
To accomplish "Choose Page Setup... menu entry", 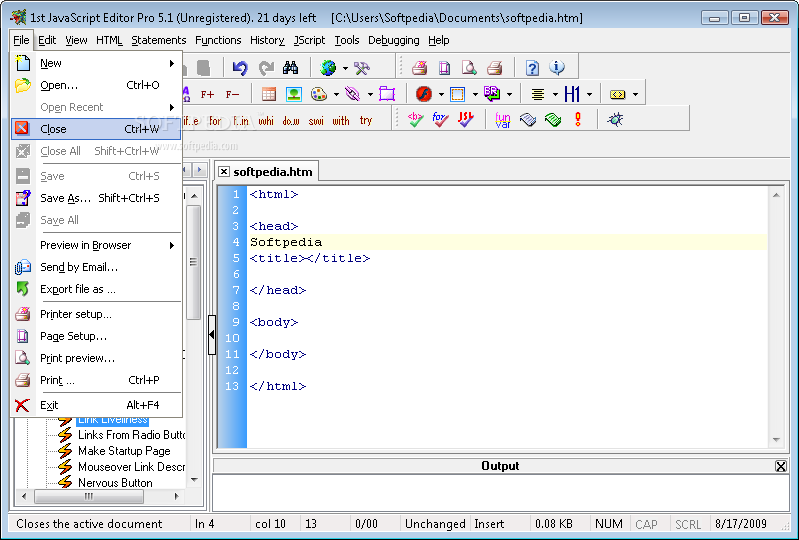I will click(96, 336).
